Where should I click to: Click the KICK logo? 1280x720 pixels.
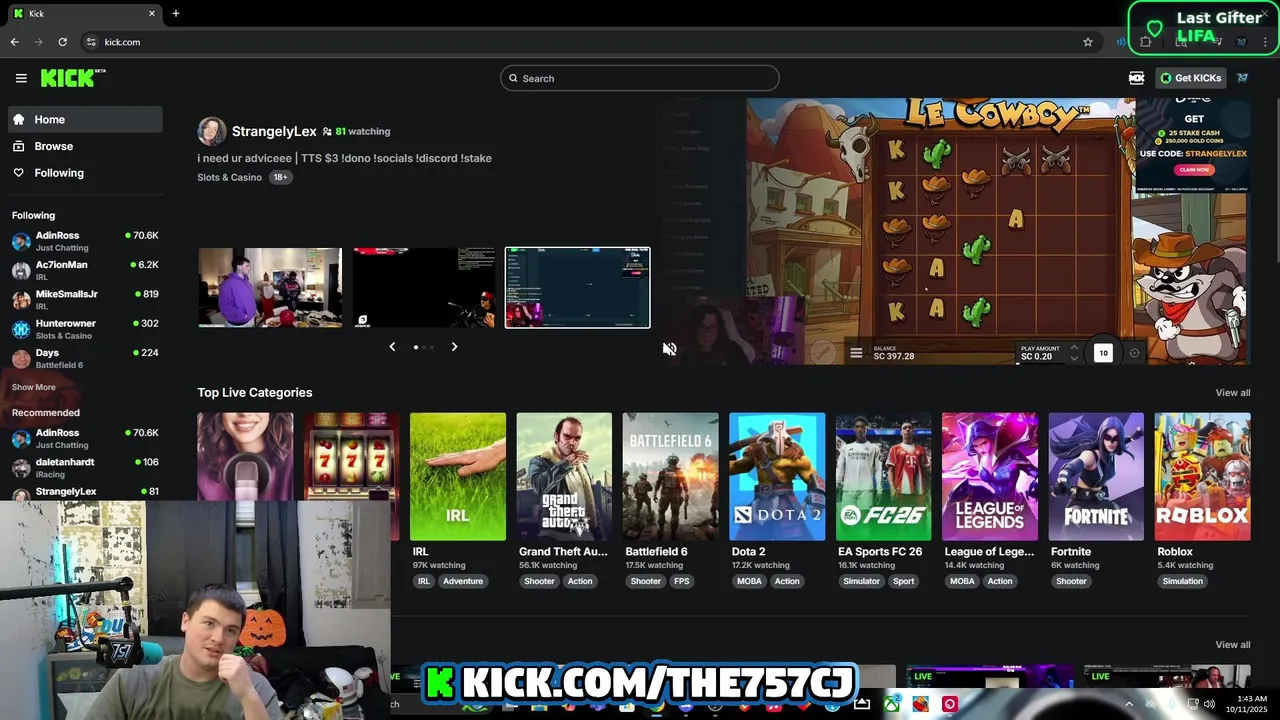click(x=73, y=78)
